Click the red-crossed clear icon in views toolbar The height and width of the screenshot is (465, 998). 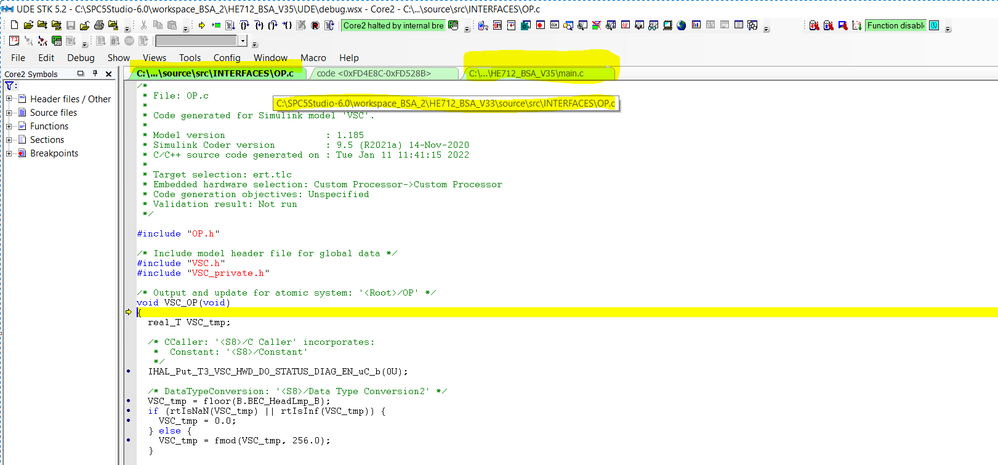point(596,25)
